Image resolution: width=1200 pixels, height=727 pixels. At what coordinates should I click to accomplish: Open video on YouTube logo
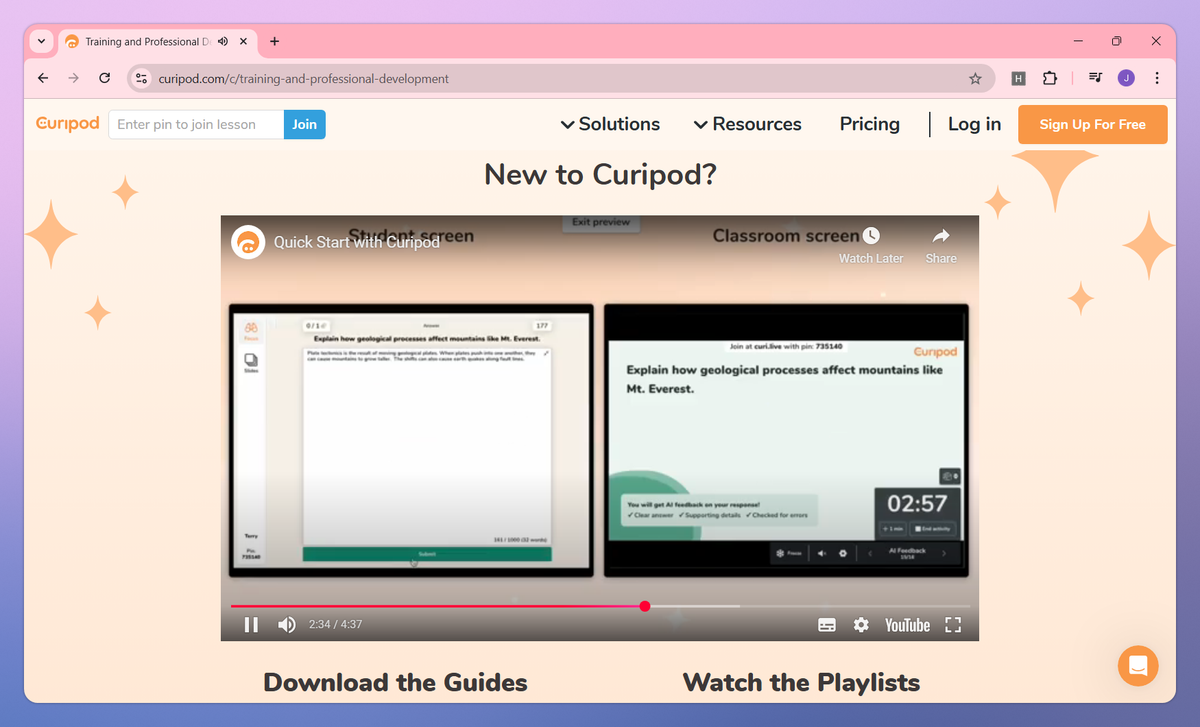[907, 625]
